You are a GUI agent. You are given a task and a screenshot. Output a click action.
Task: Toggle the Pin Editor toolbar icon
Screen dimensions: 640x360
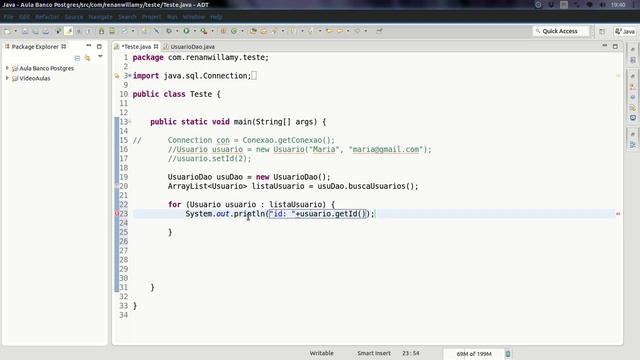coord(379,31)
